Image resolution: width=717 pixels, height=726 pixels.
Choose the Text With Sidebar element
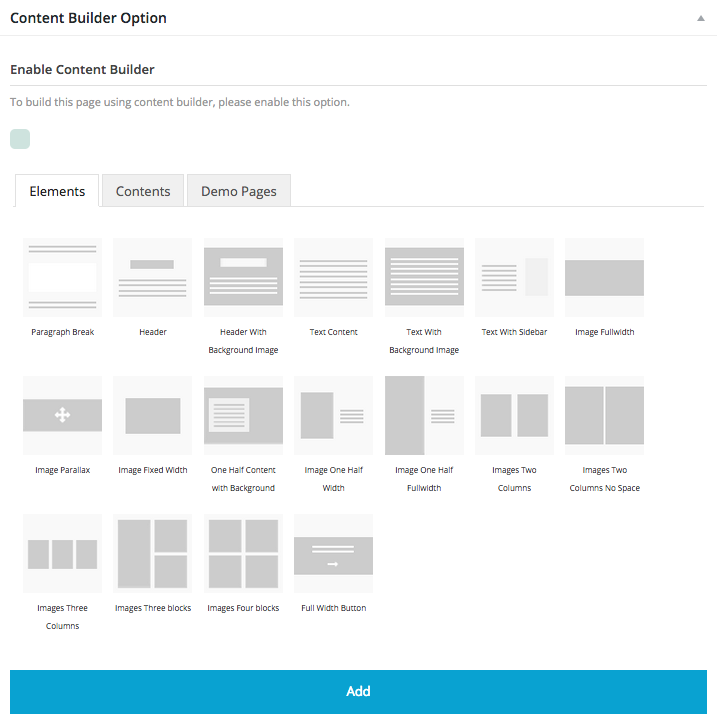pyautogui.click(x=514, y=277)
